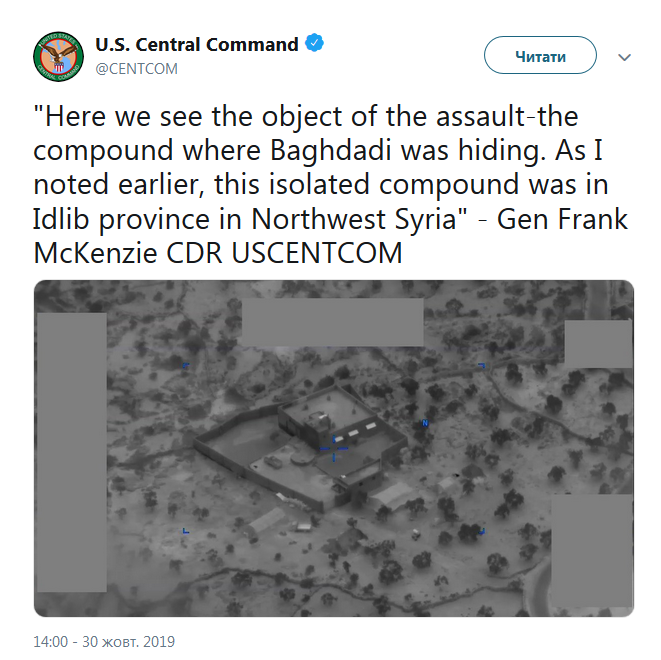Click the blue crosshair reticle on compound
The image size is (661, 660).
pyautogui.click(x=333, y=450)
